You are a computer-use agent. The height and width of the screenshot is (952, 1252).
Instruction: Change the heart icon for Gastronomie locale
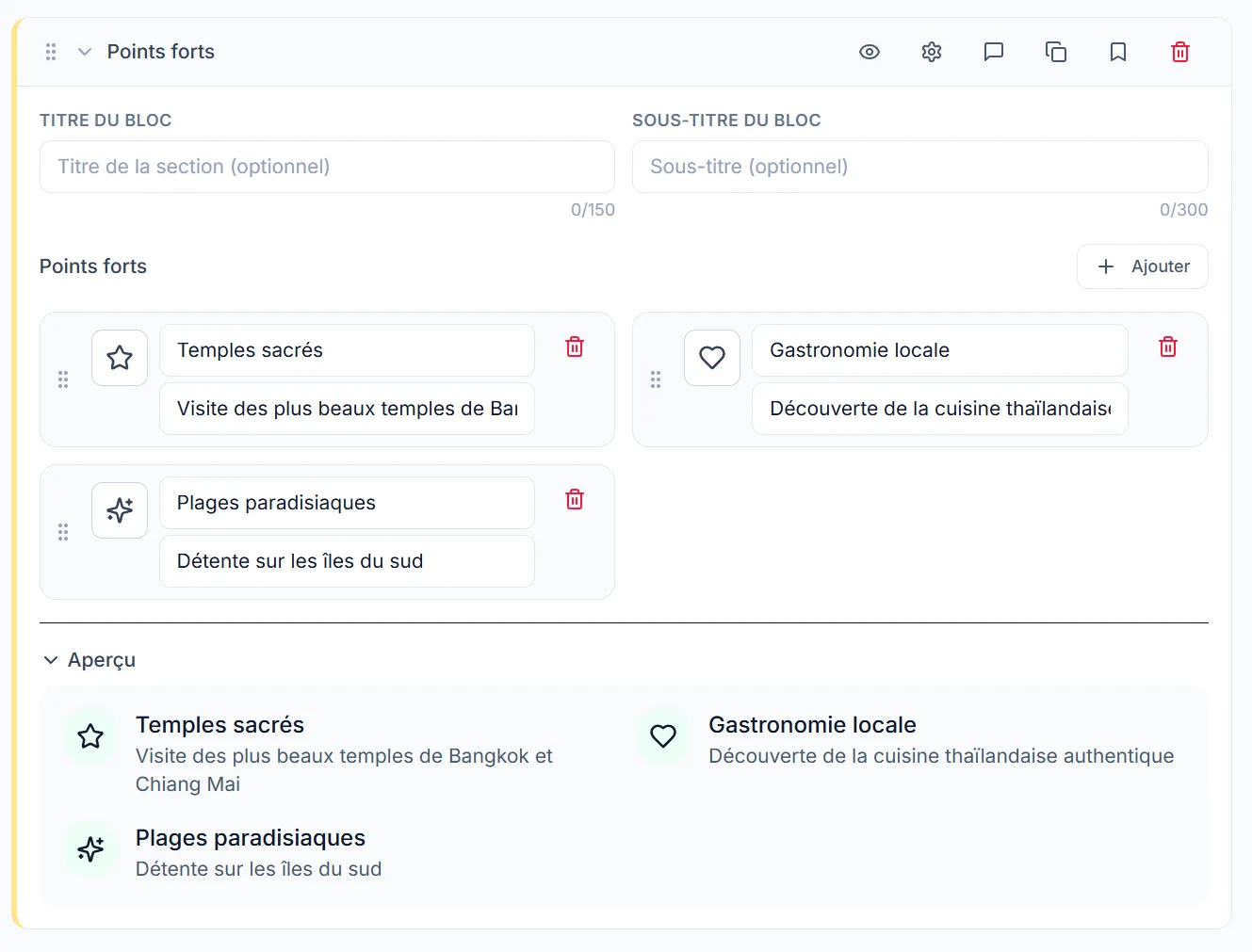click(712, 358)
